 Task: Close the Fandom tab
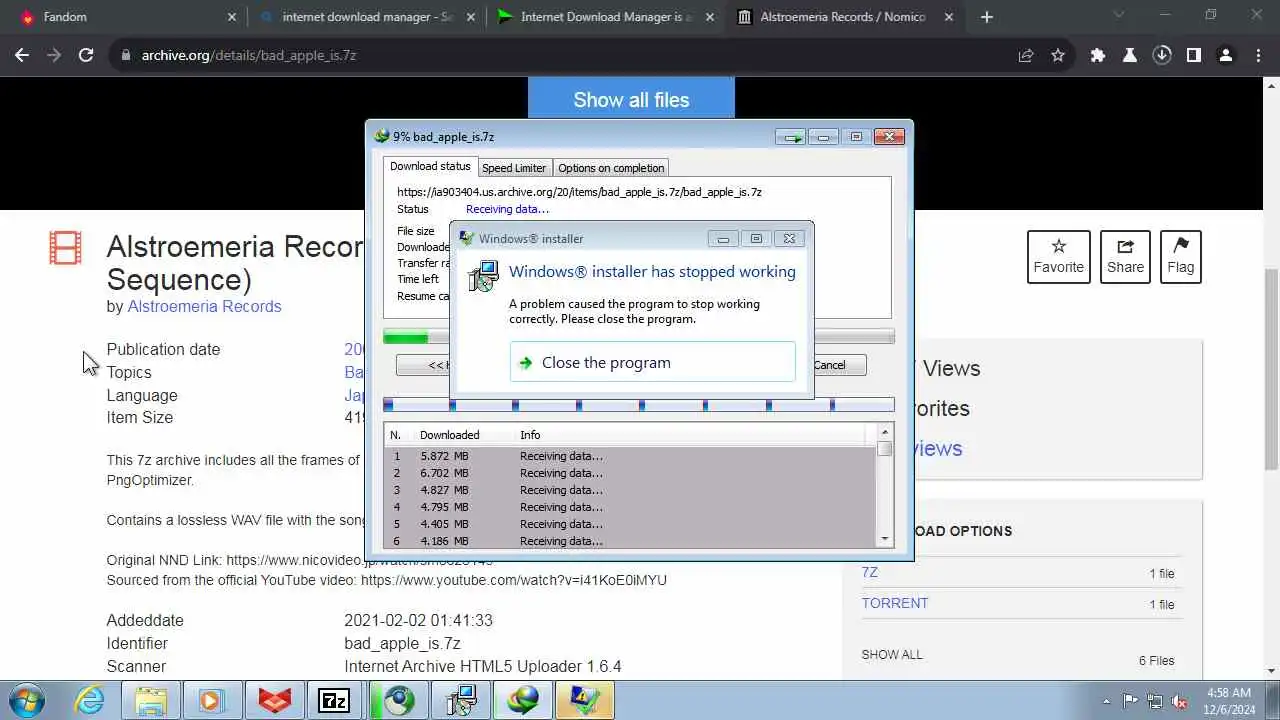tap(232, 17)
